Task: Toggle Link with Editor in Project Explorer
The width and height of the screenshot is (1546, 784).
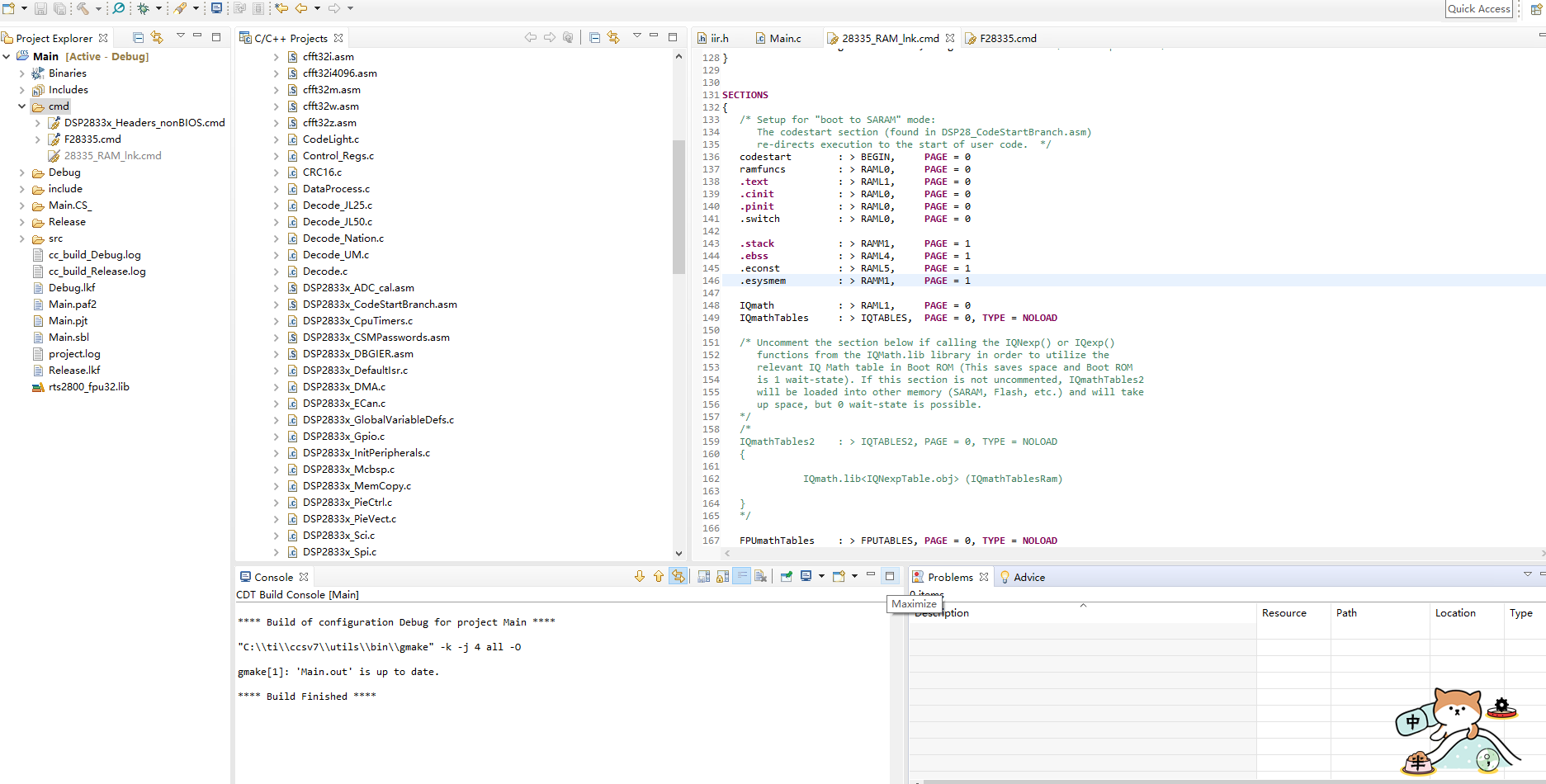Action: click(157, 38)
